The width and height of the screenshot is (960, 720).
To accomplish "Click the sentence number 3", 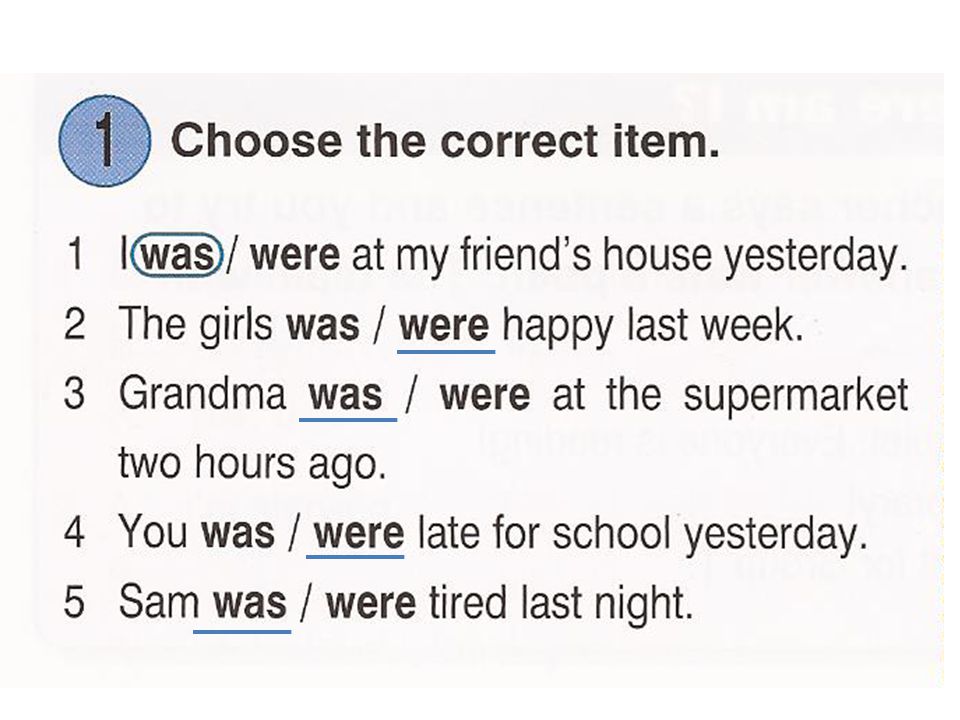I will 74,394.
